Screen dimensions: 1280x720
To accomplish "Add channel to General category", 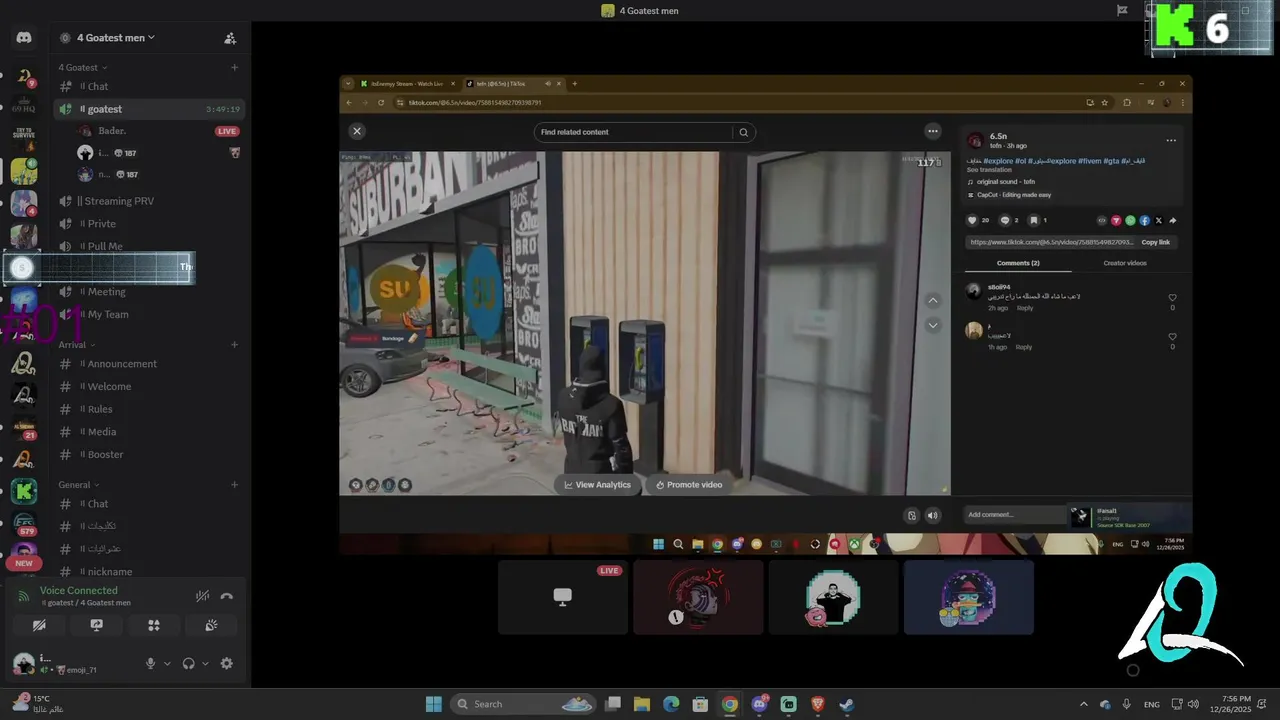I will [x=234, y=484].
